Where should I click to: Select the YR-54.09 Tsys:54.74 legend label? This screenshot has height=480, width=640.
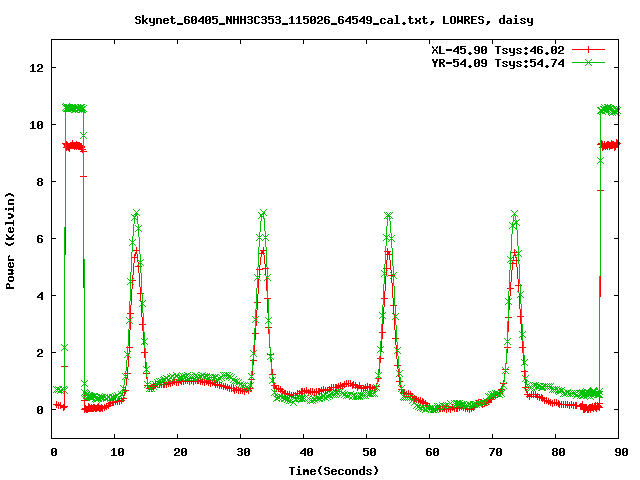click(498, 63)
